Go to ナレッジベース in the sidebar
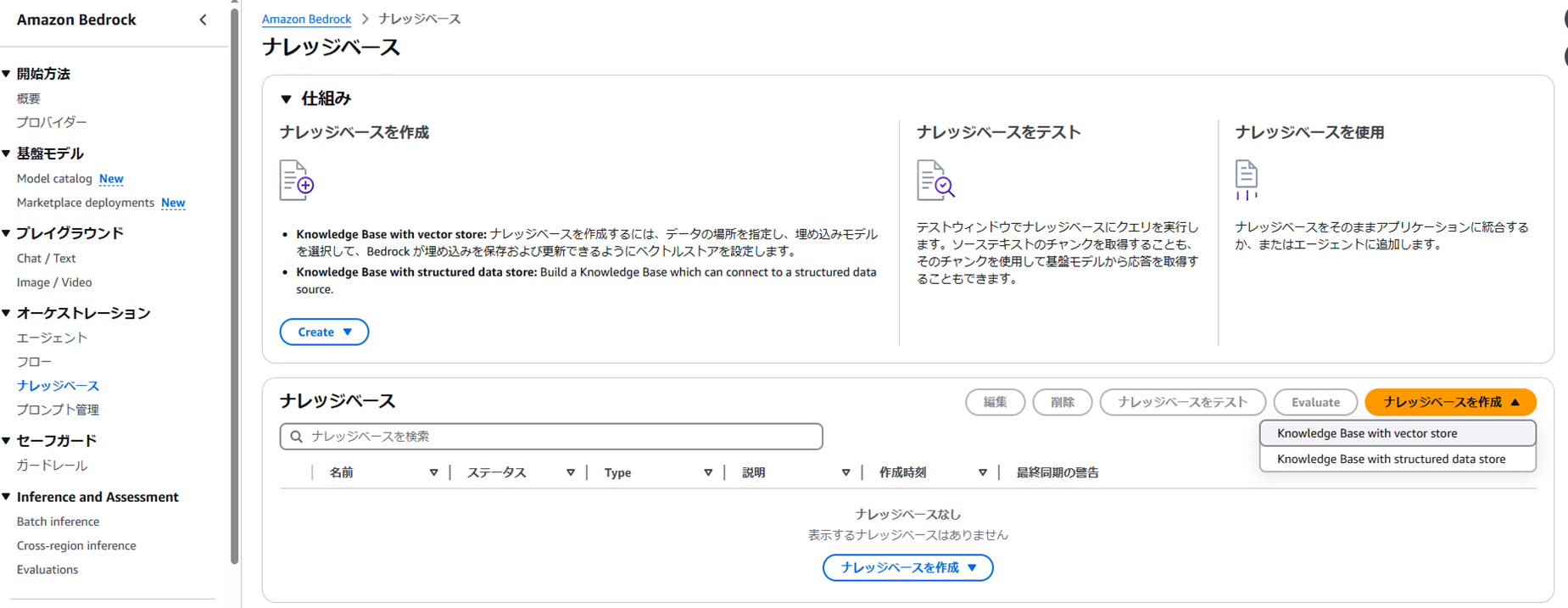The width and height of the screenshot is (1568, 608). 58,385
